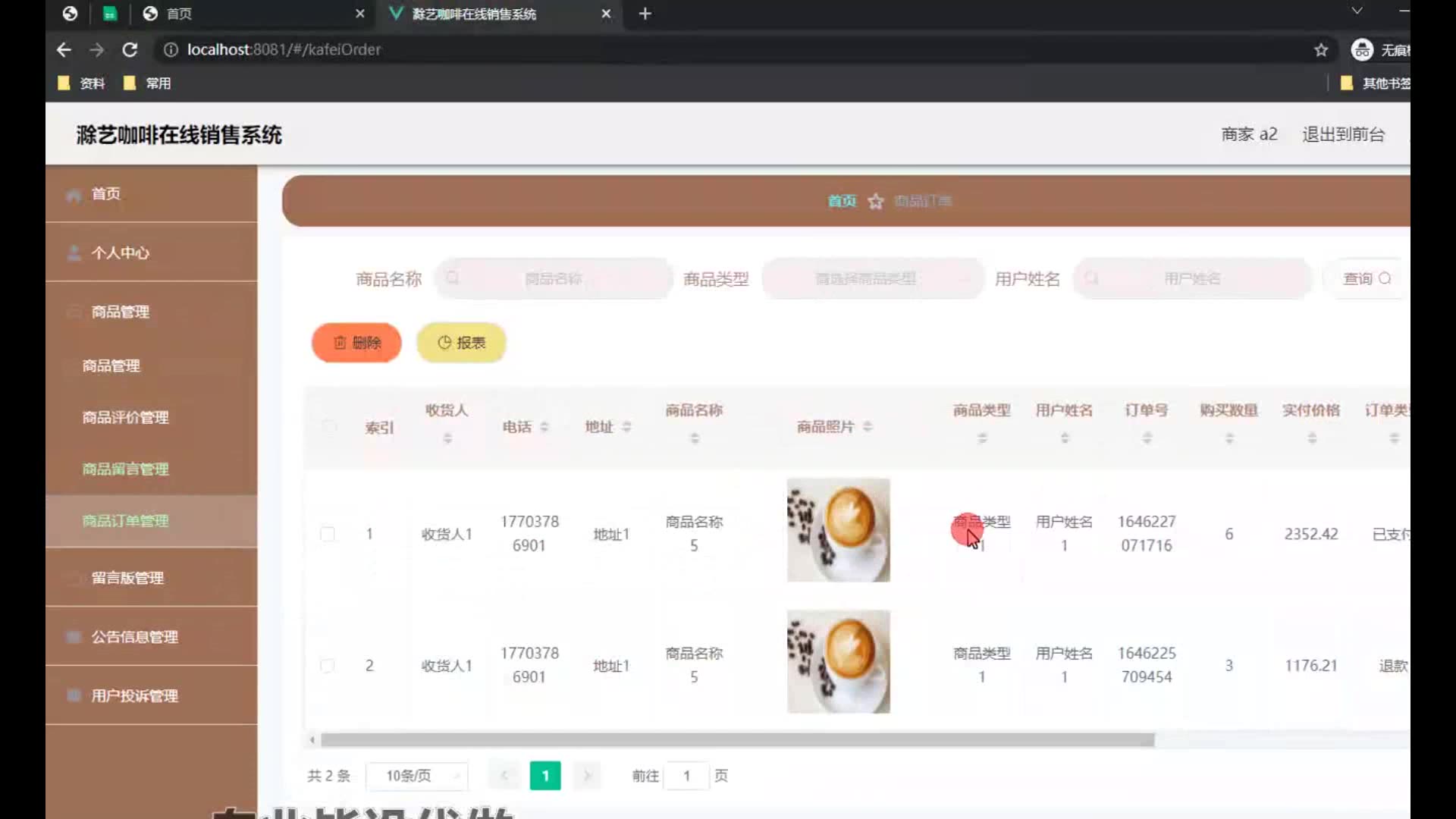The height and width of the screenshot is (819, 1456).
Task: Open the 商品类型 filter dropdown
Action: coord(872,279)
